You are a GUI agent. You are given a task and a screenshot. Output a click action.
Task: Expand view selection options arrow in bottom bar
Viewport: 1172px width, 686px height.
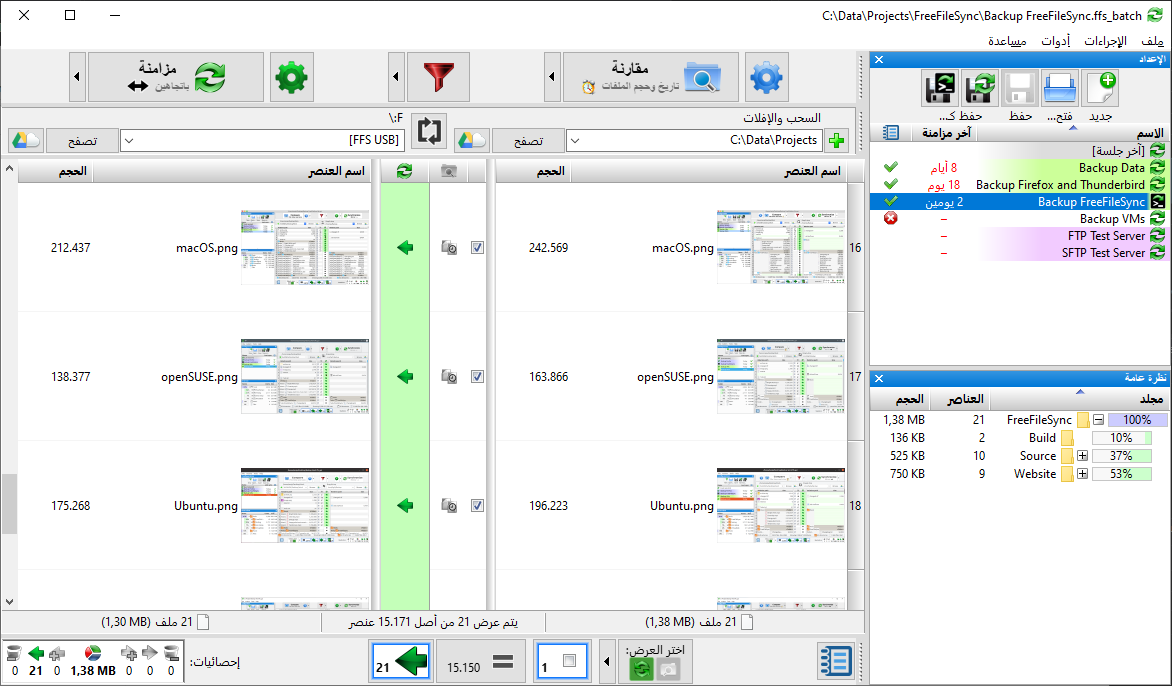tap(606, 661)
